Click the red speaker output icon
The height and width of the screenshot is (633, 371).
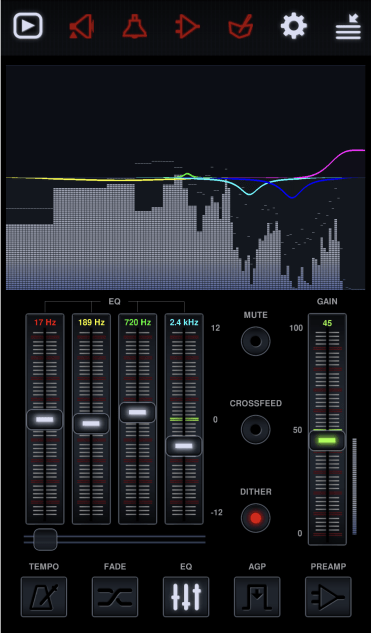[82, 27]
